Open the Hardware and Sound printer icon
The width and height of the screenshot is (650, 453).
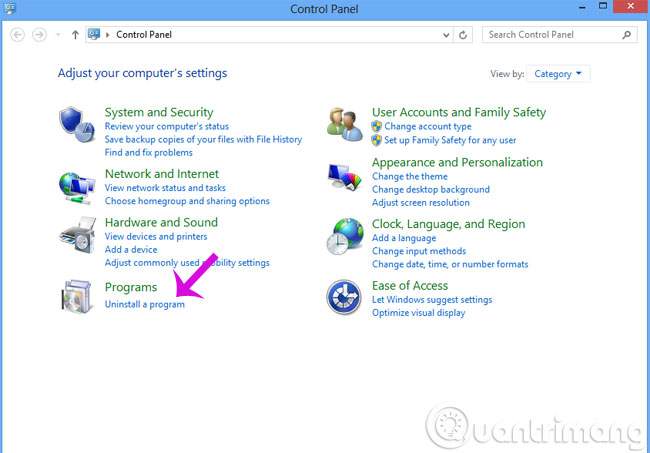click(78, 235)
